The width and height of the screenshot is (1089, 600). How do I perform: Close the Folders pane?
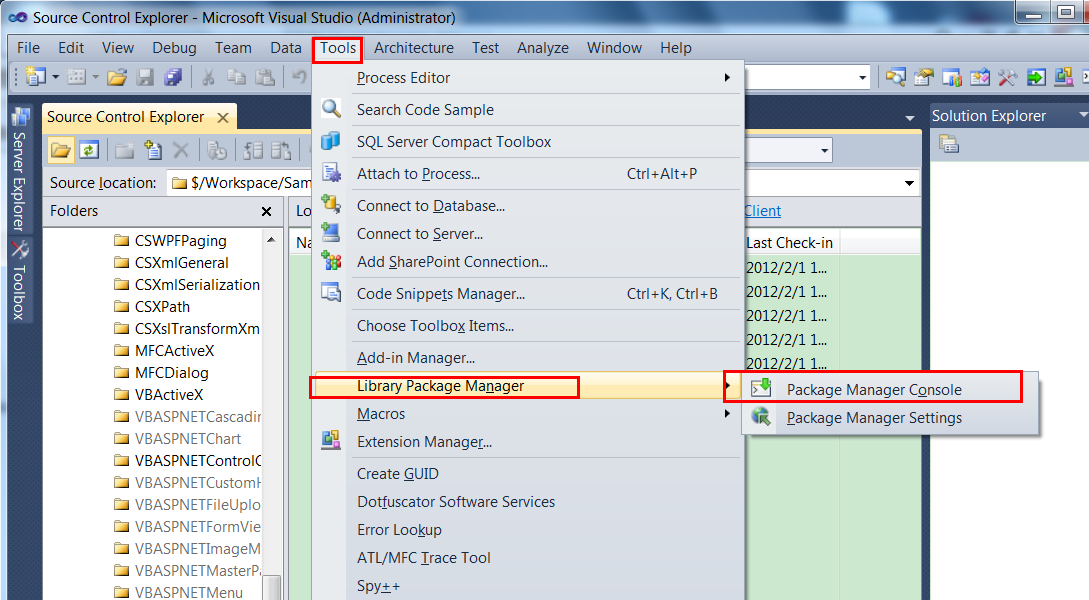(x=267, y=211)
